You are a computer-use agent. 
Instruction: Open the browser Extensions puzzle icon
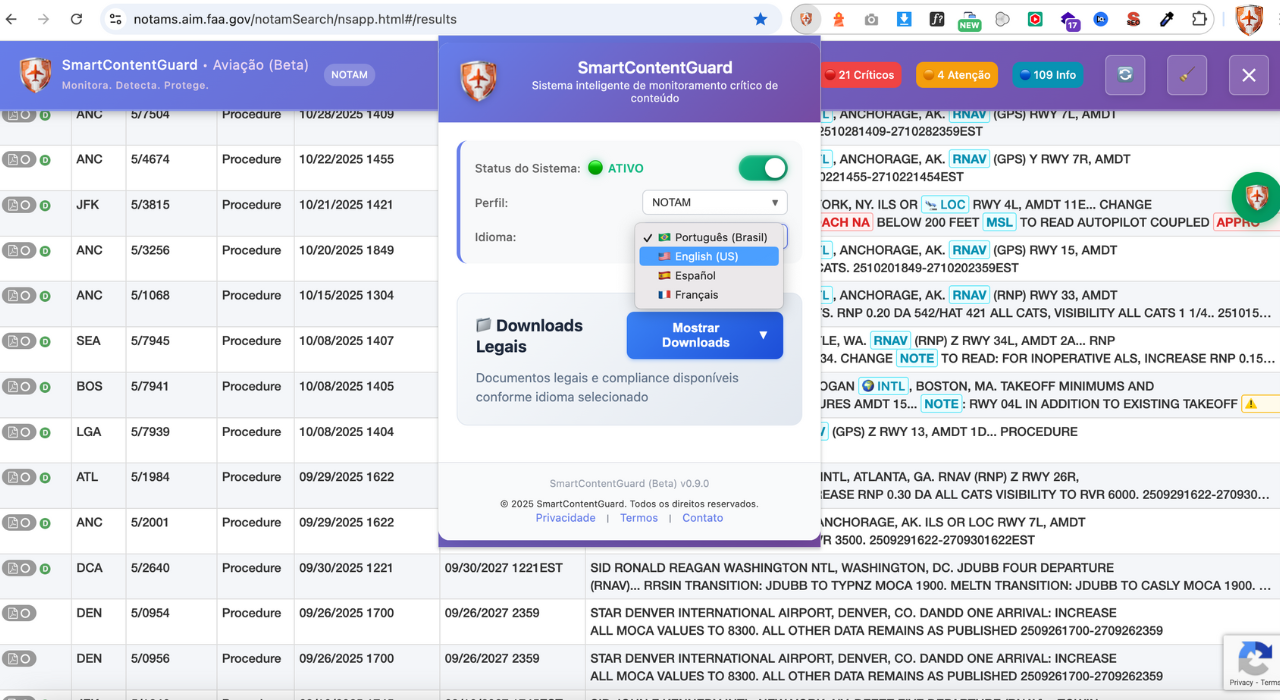(1199, 19)
